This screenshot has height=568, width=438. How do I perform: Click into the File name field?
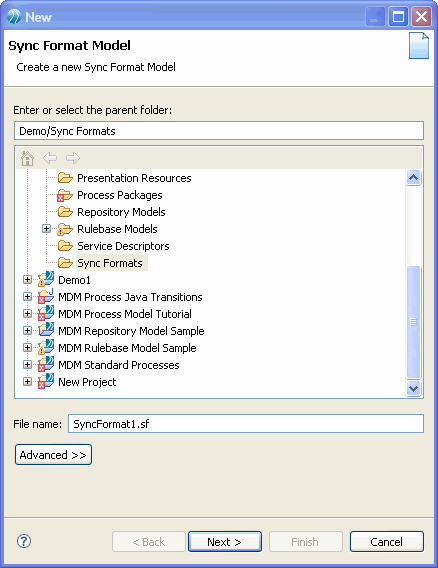point(246,423)
